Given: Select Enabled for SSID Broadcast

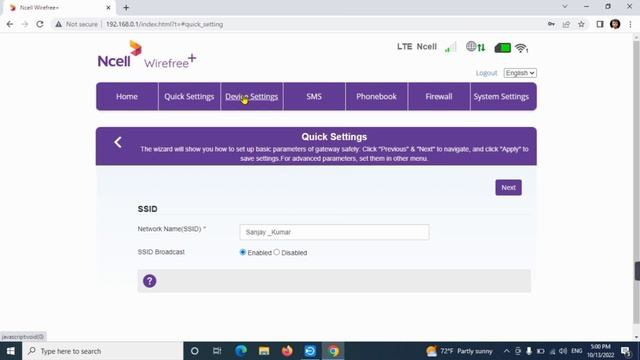Looking at the screenshot, I should 243,252.
